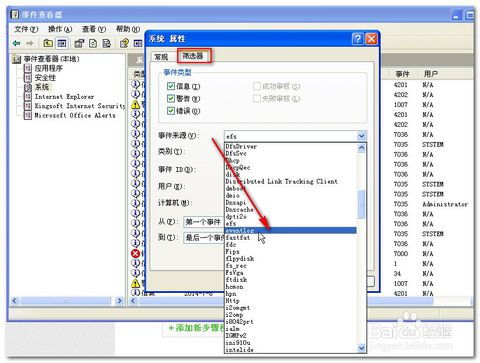
Task: Open the 查看(V) menu
Action: coord(94,29)
